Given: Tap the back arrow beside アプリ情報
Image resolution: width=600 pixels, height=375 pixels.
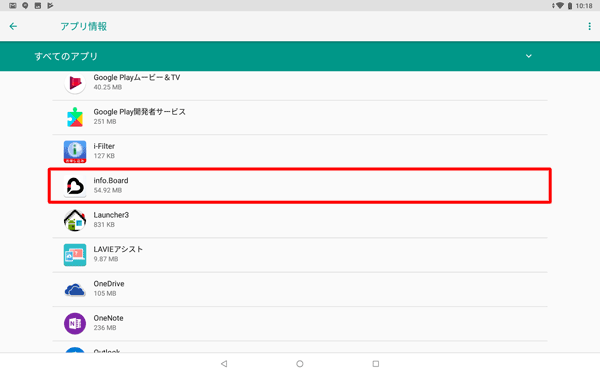Looking at the screenshot, I should pos(13,26).
